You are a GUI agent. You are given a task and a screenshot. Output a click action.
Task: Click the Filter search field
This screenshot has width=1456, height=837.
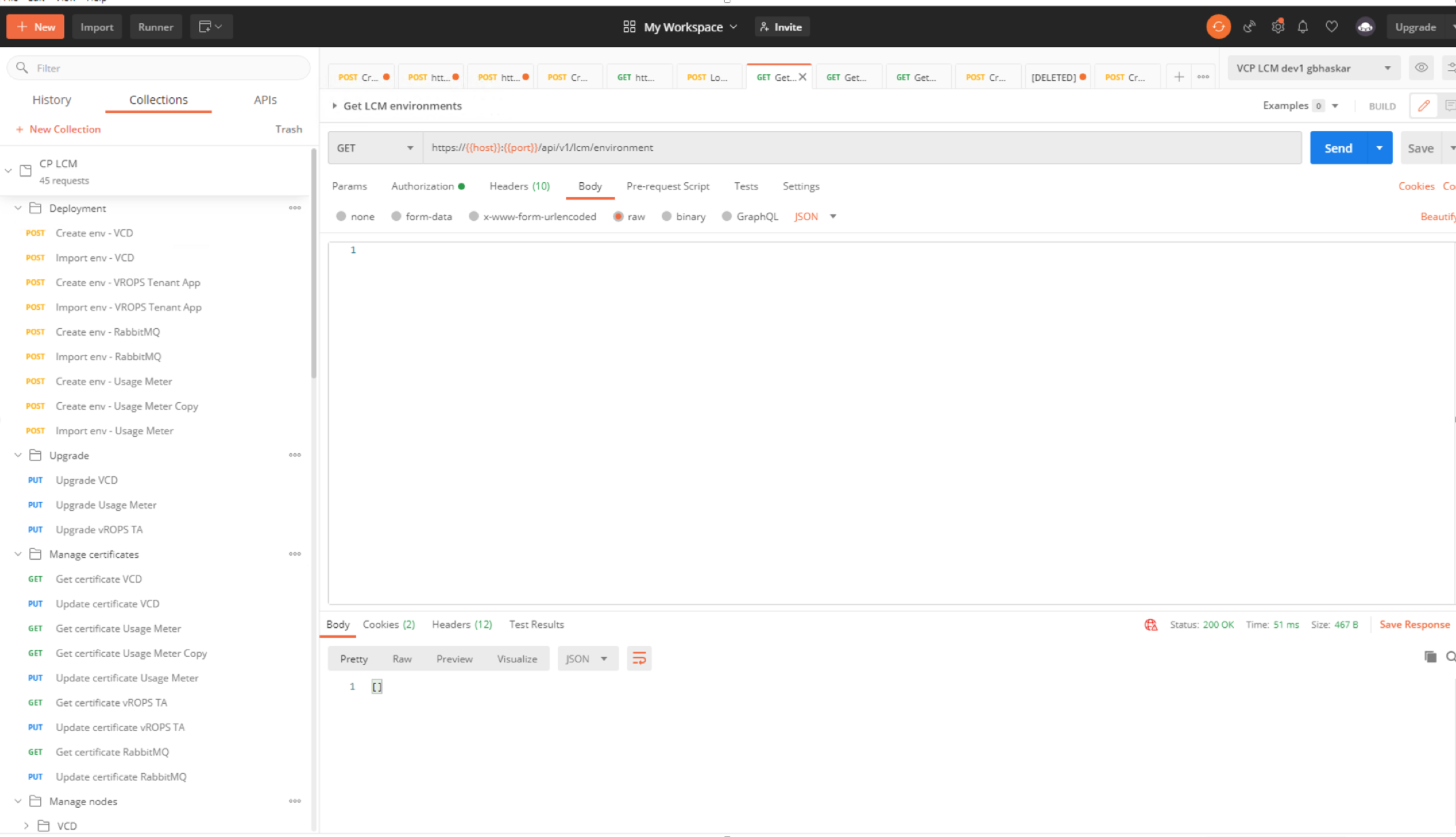click(x=163, y=68)
